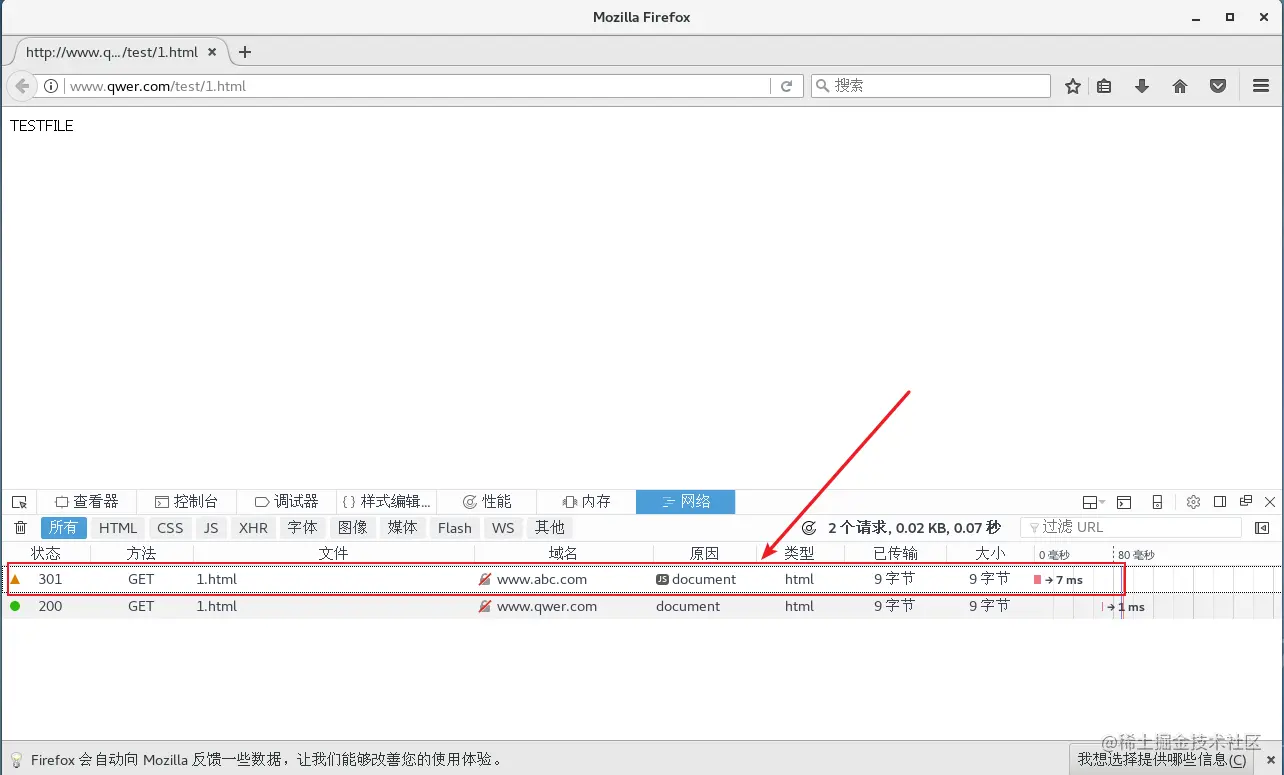Screen dimensions: 1284x775
Task: Filter requests by JS
Action: pos(211,528)
